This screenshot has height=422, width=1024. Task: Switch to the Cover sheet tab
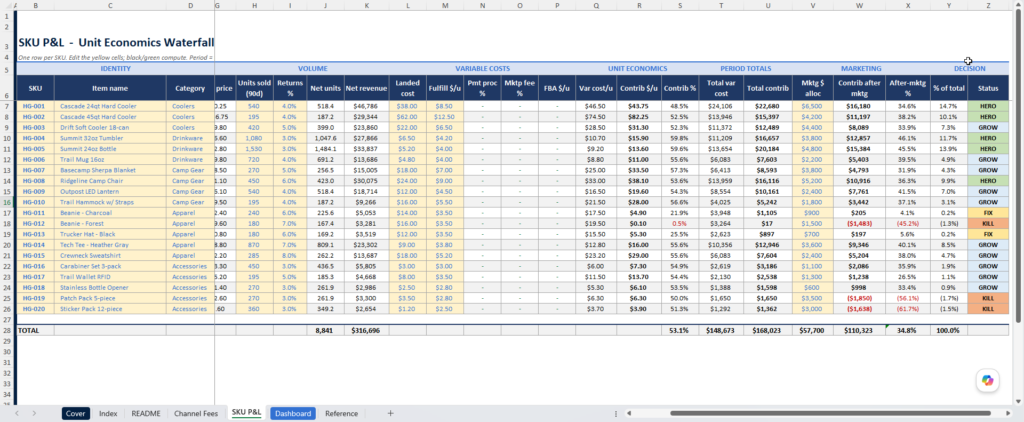(76, 414)
